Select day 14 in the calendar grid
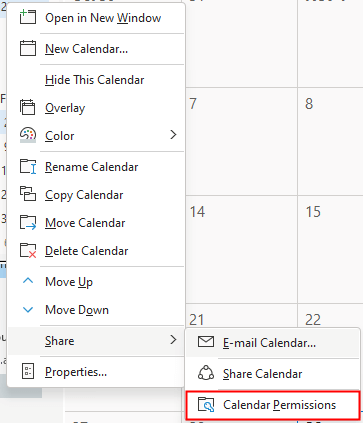Screen dimensions: 363x423 (x=241, y=249)
